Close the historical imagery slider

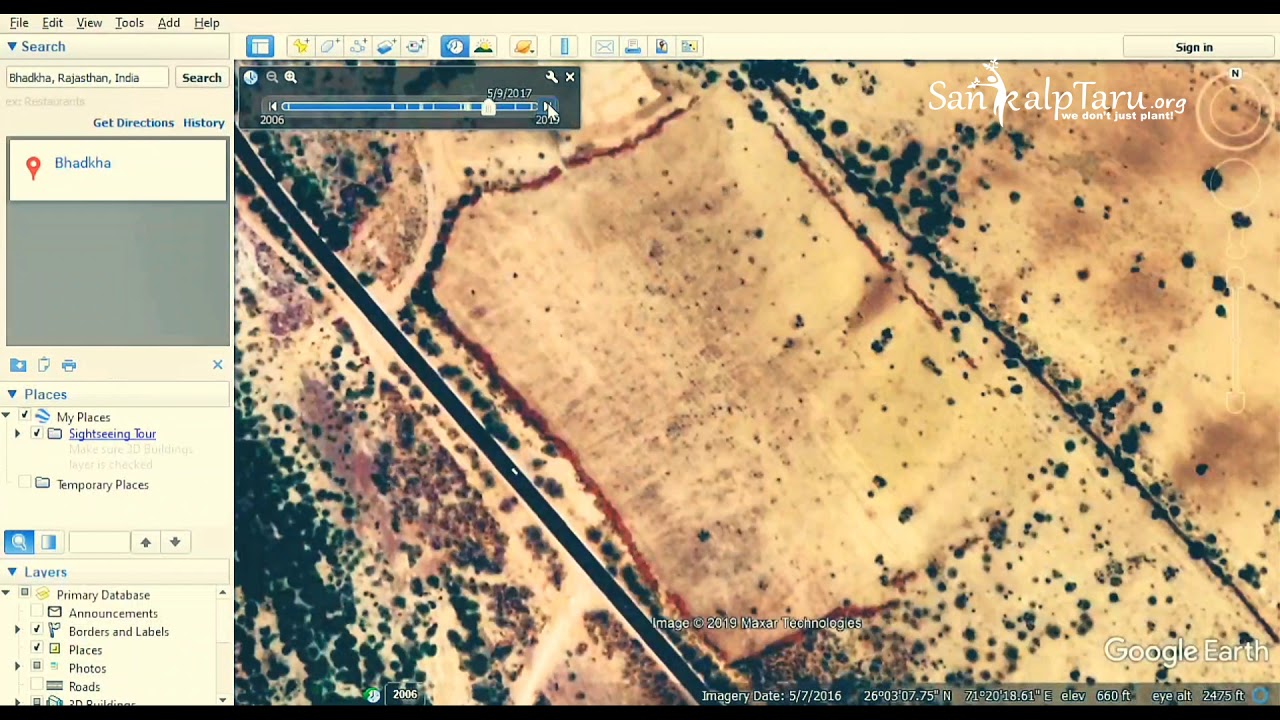570,77
